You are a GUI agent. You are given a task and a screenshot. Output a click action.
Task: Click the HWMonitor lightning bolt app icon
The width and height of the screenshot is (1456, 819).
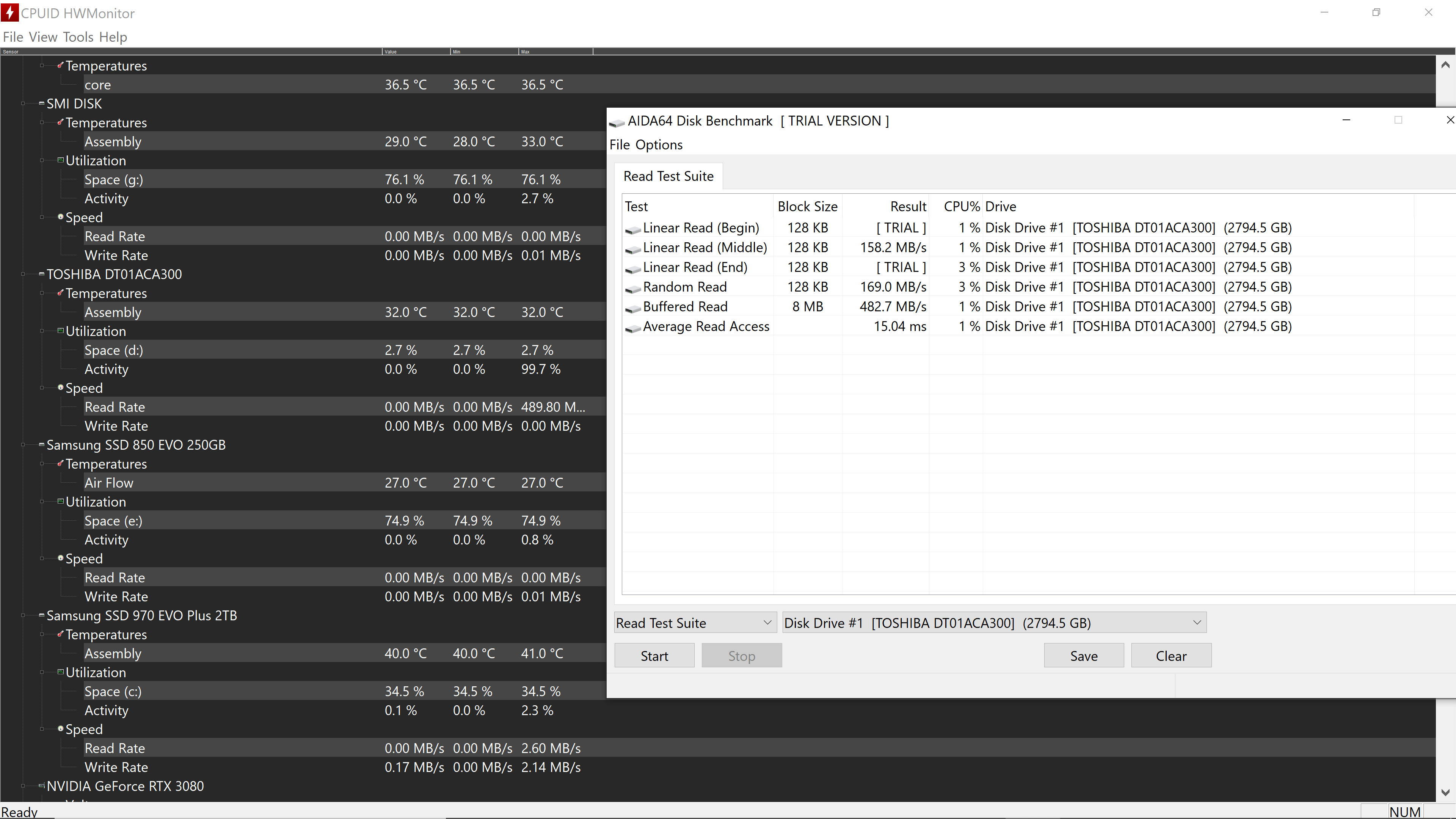(9, 13)
